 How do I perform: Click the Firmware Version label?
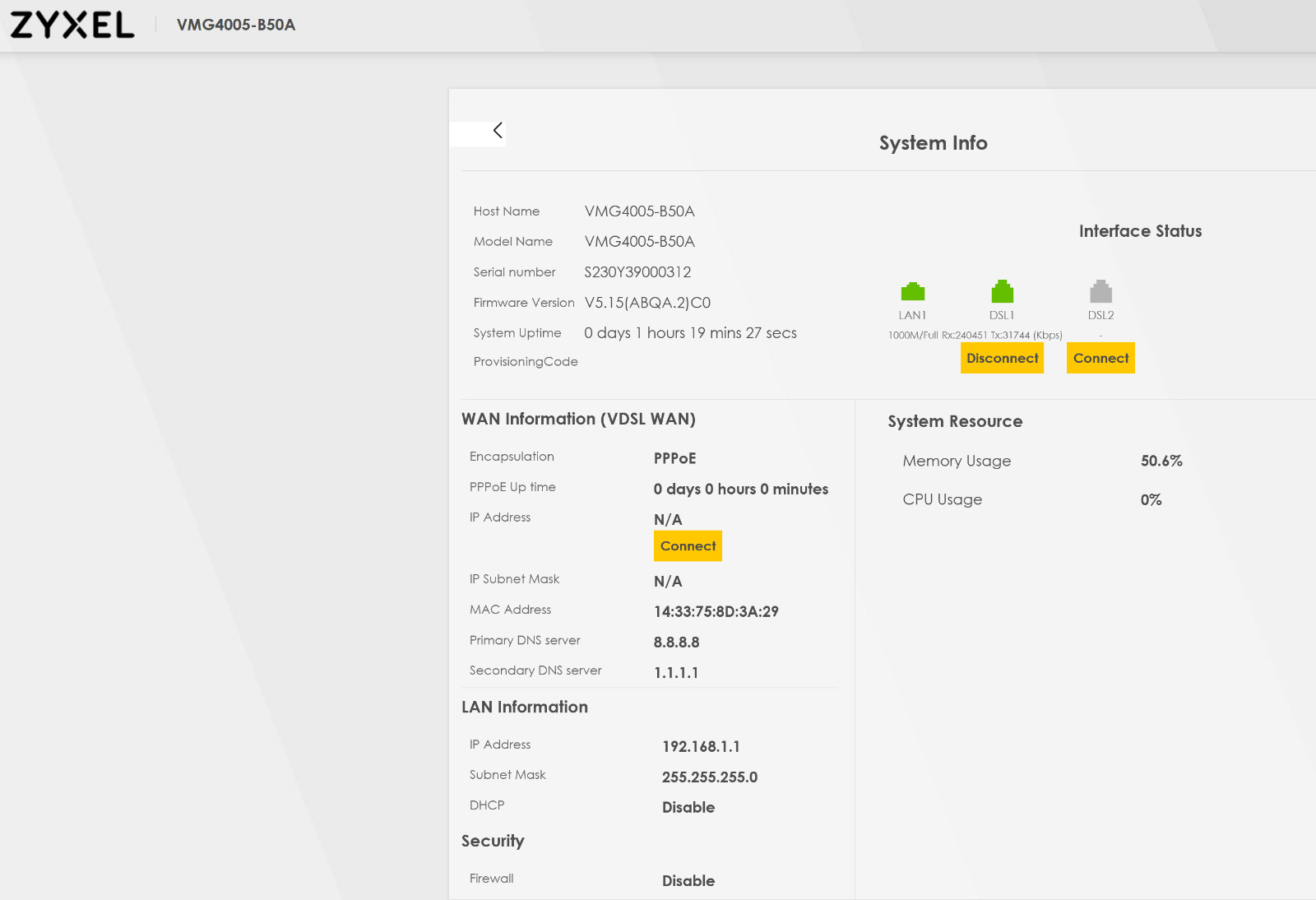click(x=524, y=303)
